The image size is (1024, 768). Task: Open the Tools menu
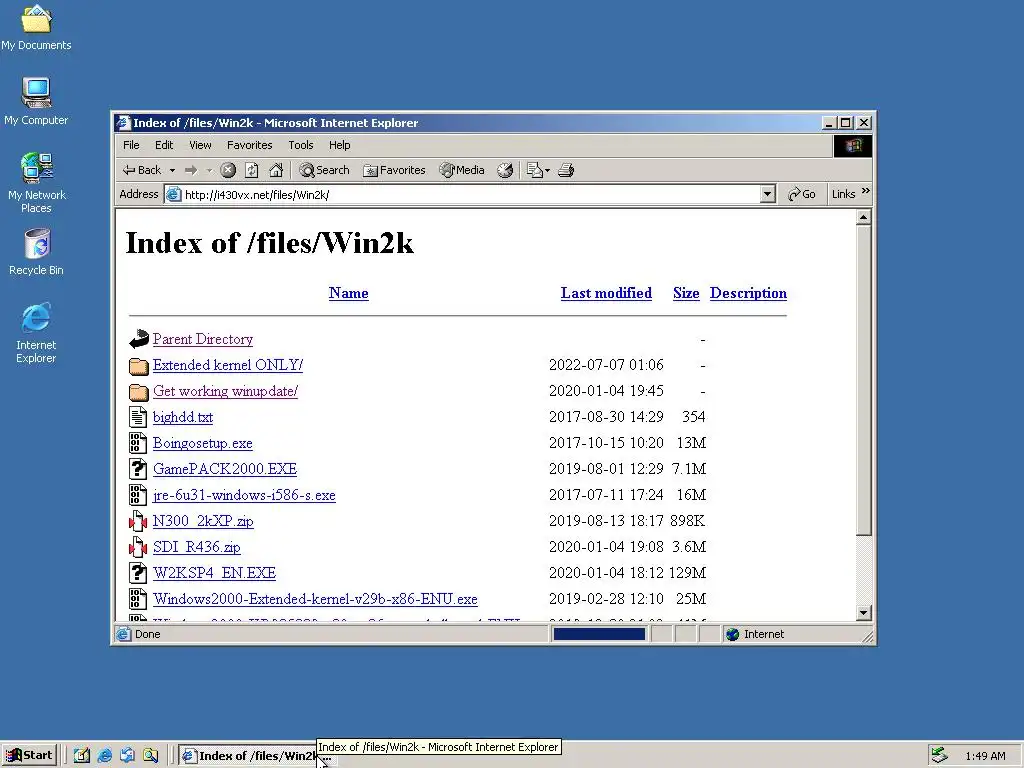pyautogui.click(x=301, y=145)
